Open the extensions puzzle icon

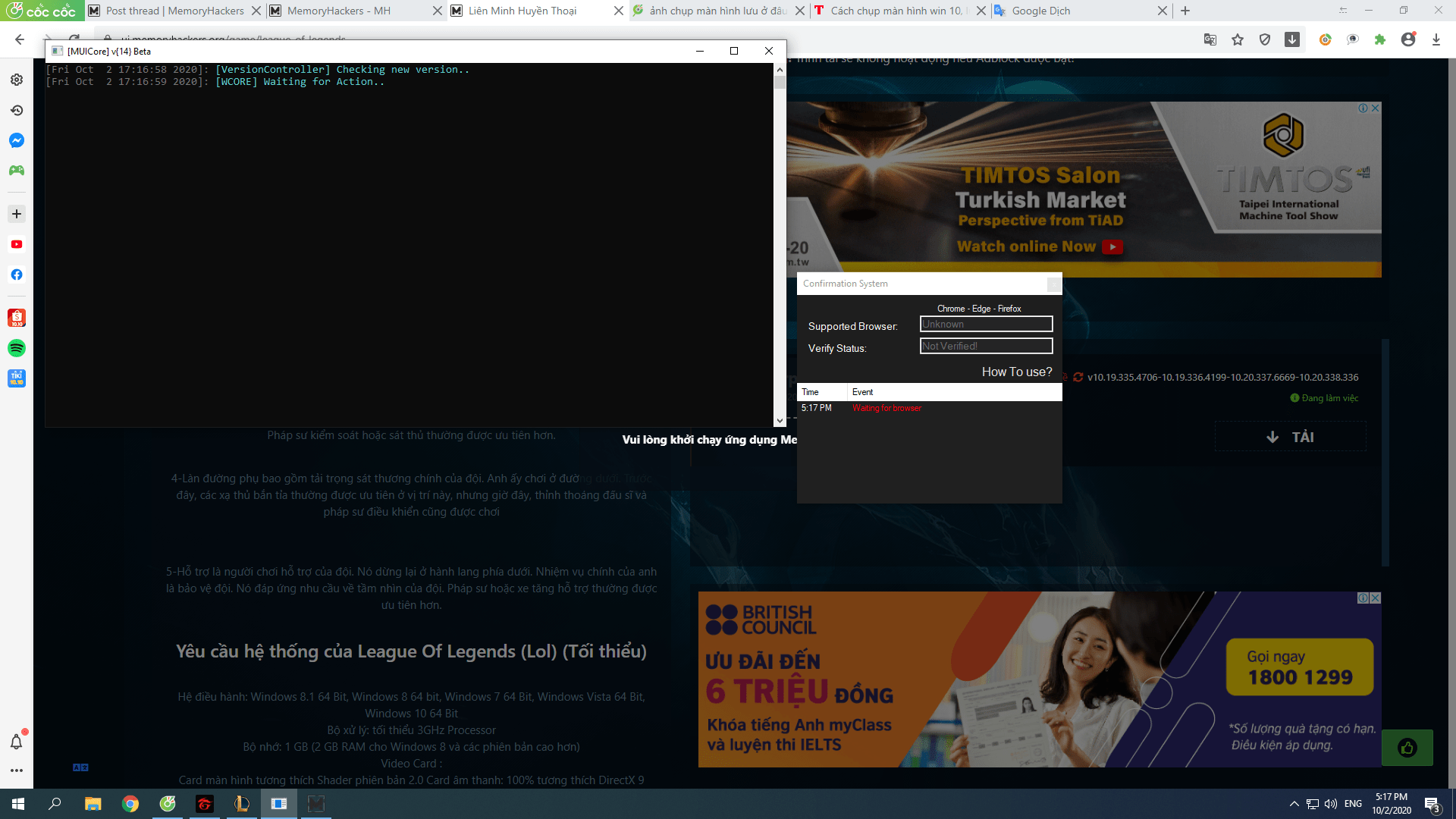1380,39
